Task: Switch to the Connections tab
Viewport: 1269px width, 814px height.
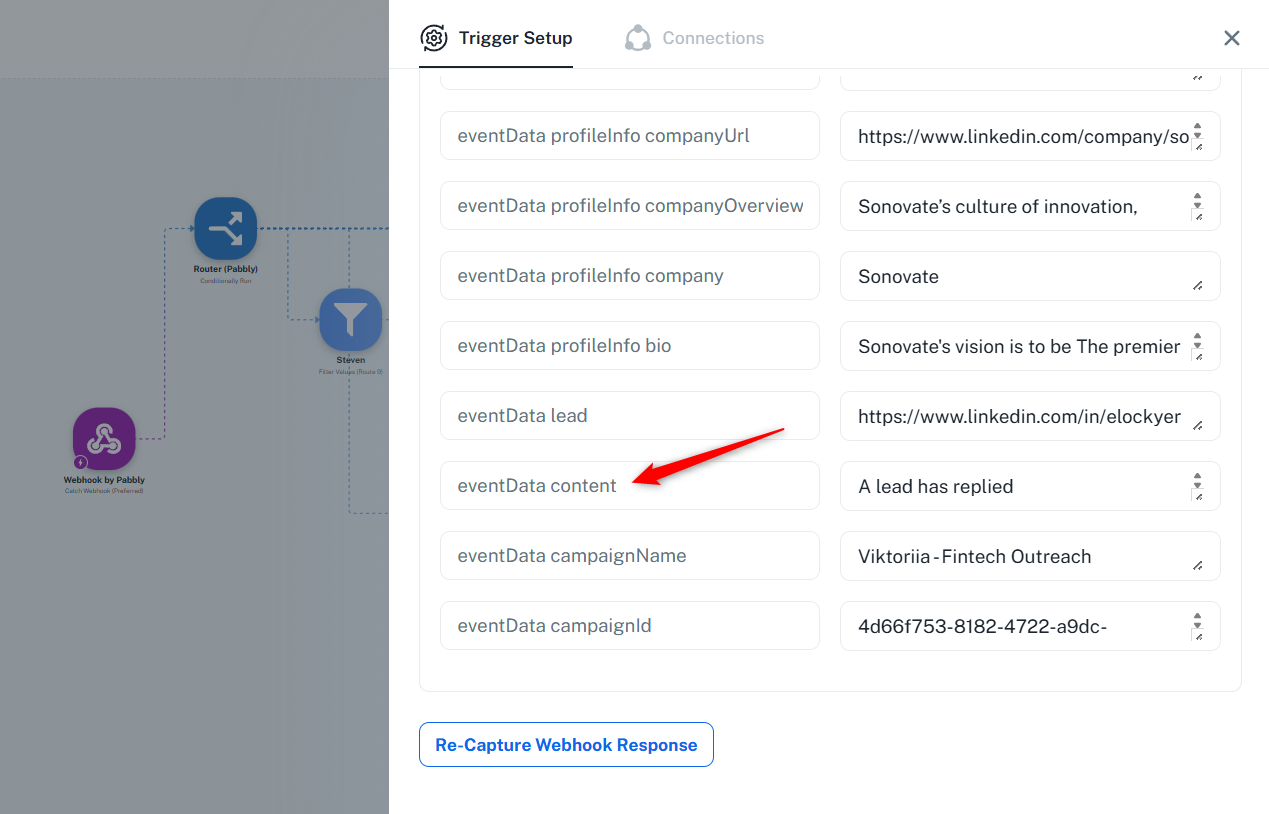Action: point(712,38)
